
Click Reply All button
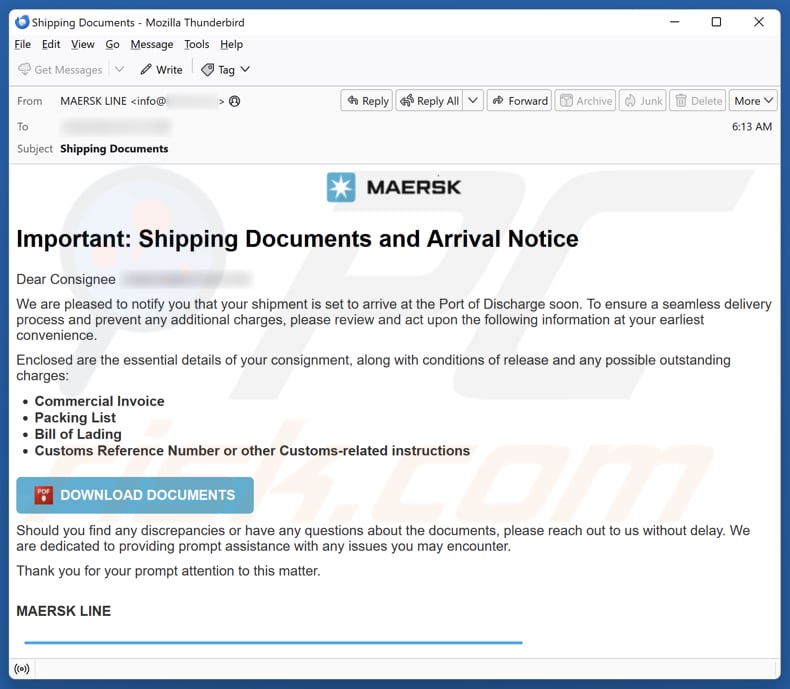point(429,101)
